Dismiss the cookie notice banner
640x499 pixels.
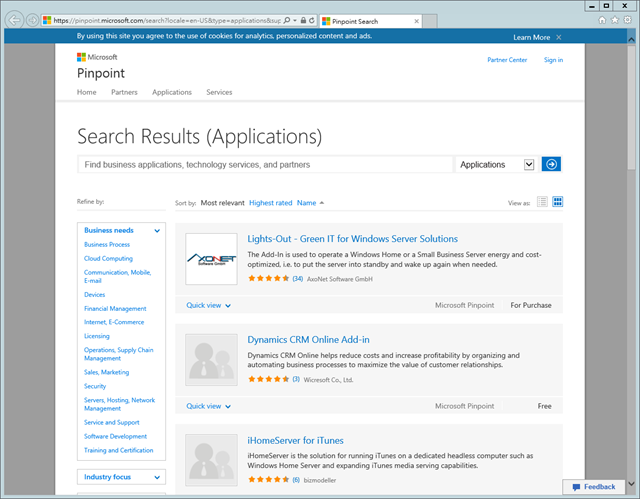coord(559,37)
